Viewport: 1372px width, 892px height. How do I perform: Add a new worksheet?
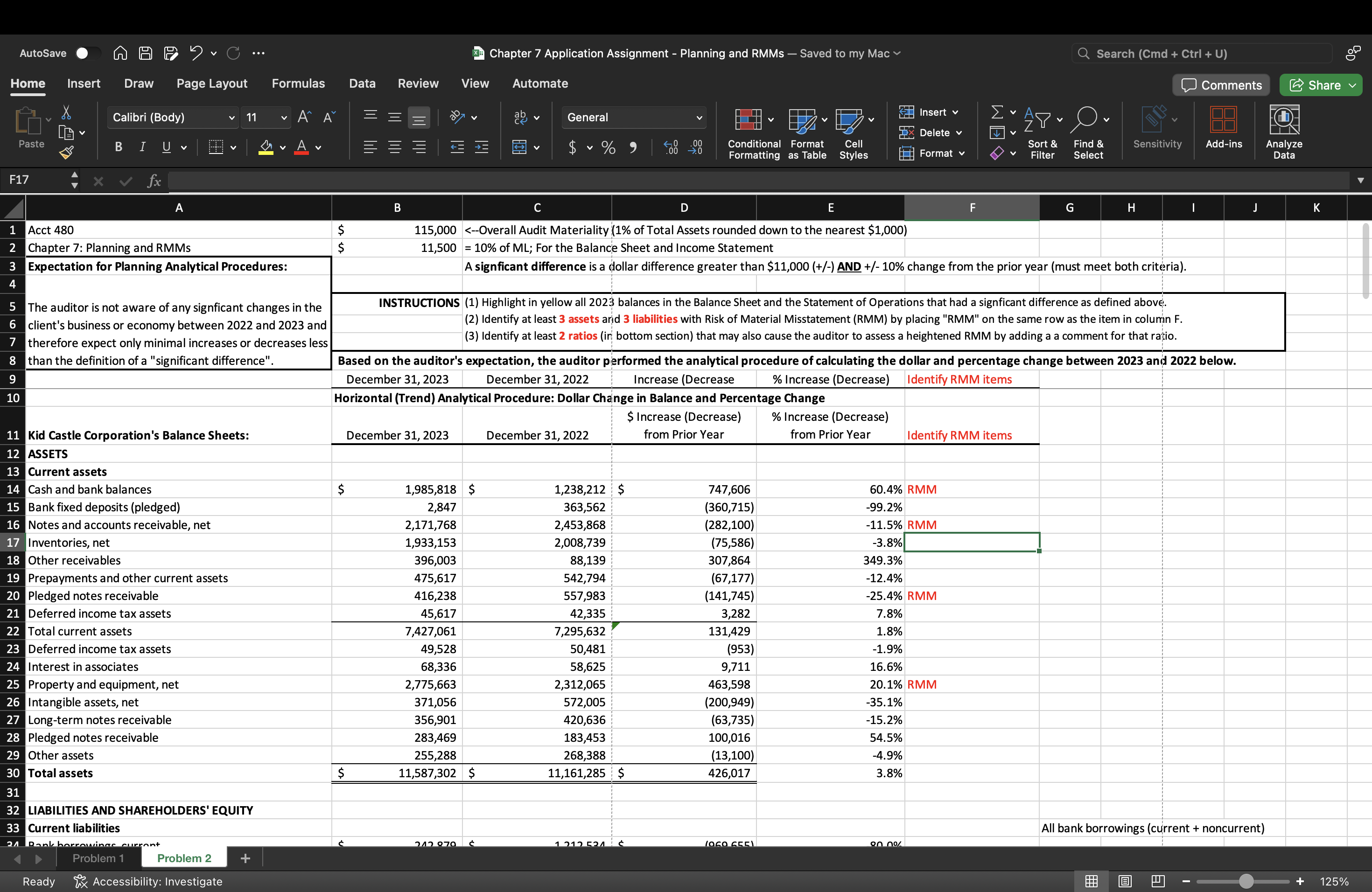click(245, 857)
